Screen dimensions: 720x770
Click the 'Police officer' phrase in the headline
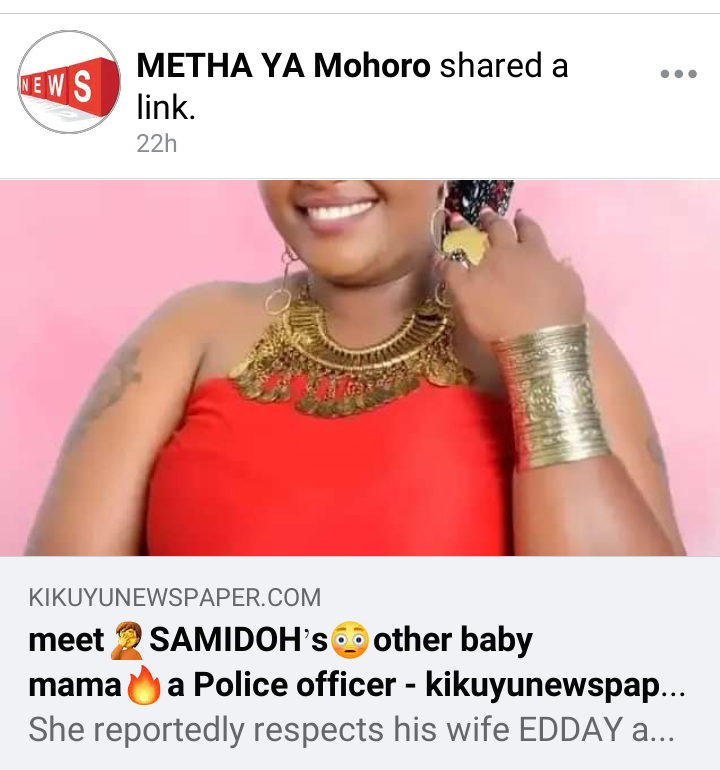coord(295,685)
